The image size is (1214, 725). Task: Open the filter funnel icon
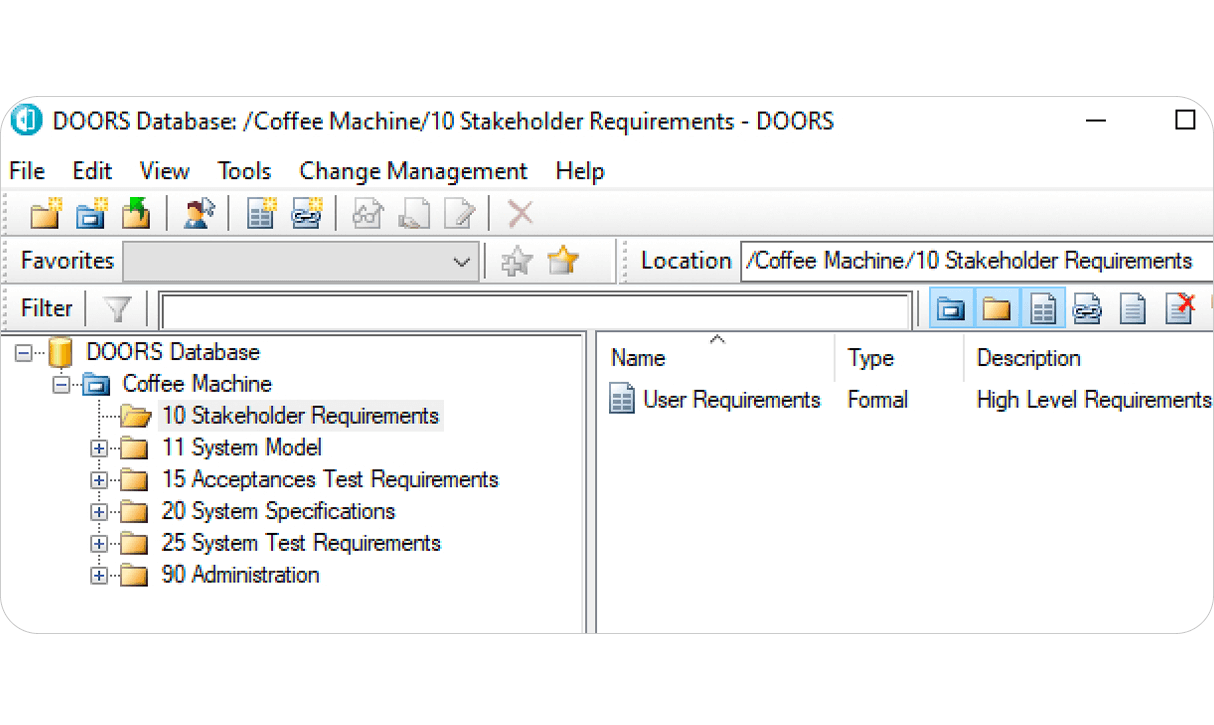point(117,308)
